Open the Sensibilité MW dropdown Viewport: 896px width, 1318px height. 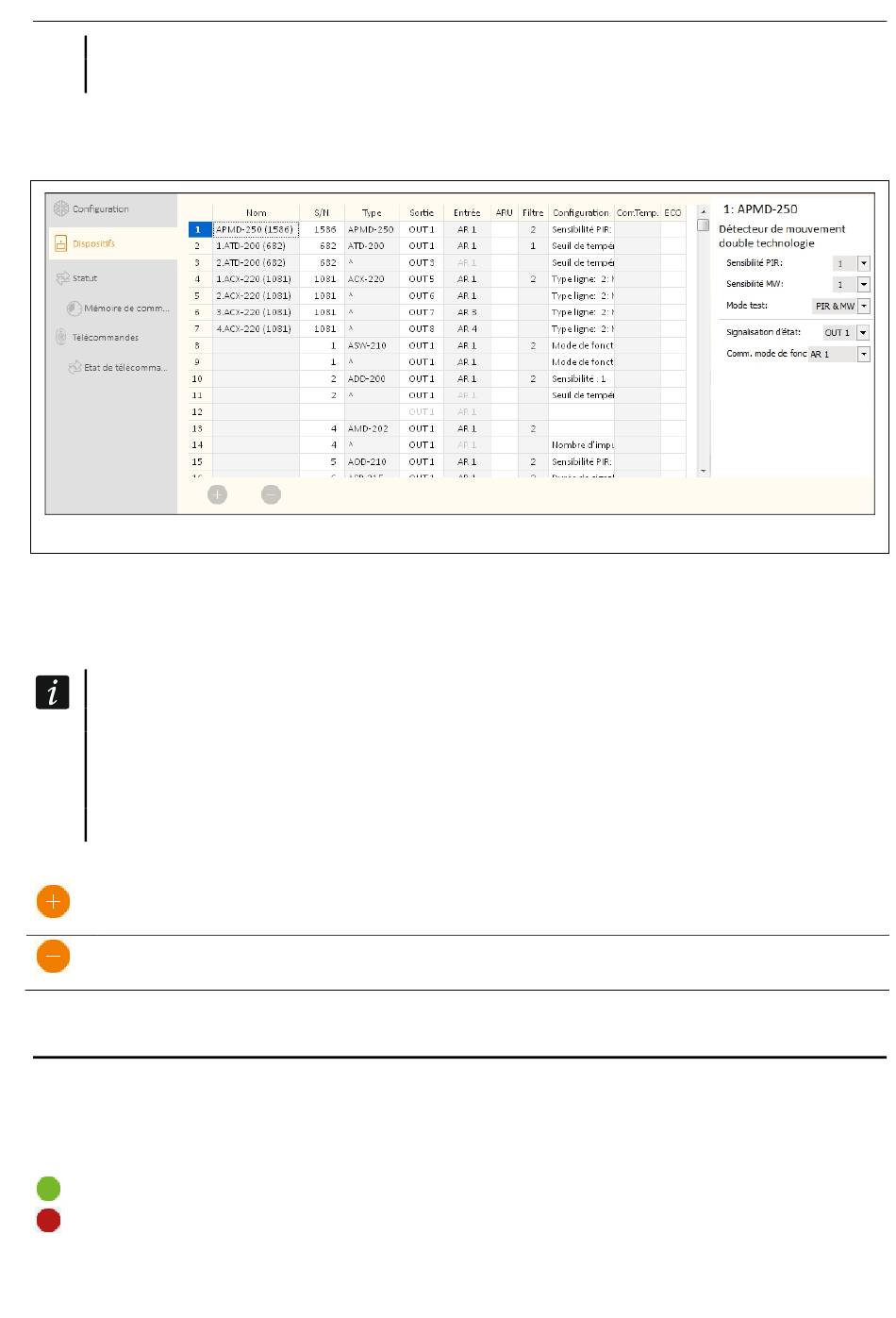tap(864, 284)
